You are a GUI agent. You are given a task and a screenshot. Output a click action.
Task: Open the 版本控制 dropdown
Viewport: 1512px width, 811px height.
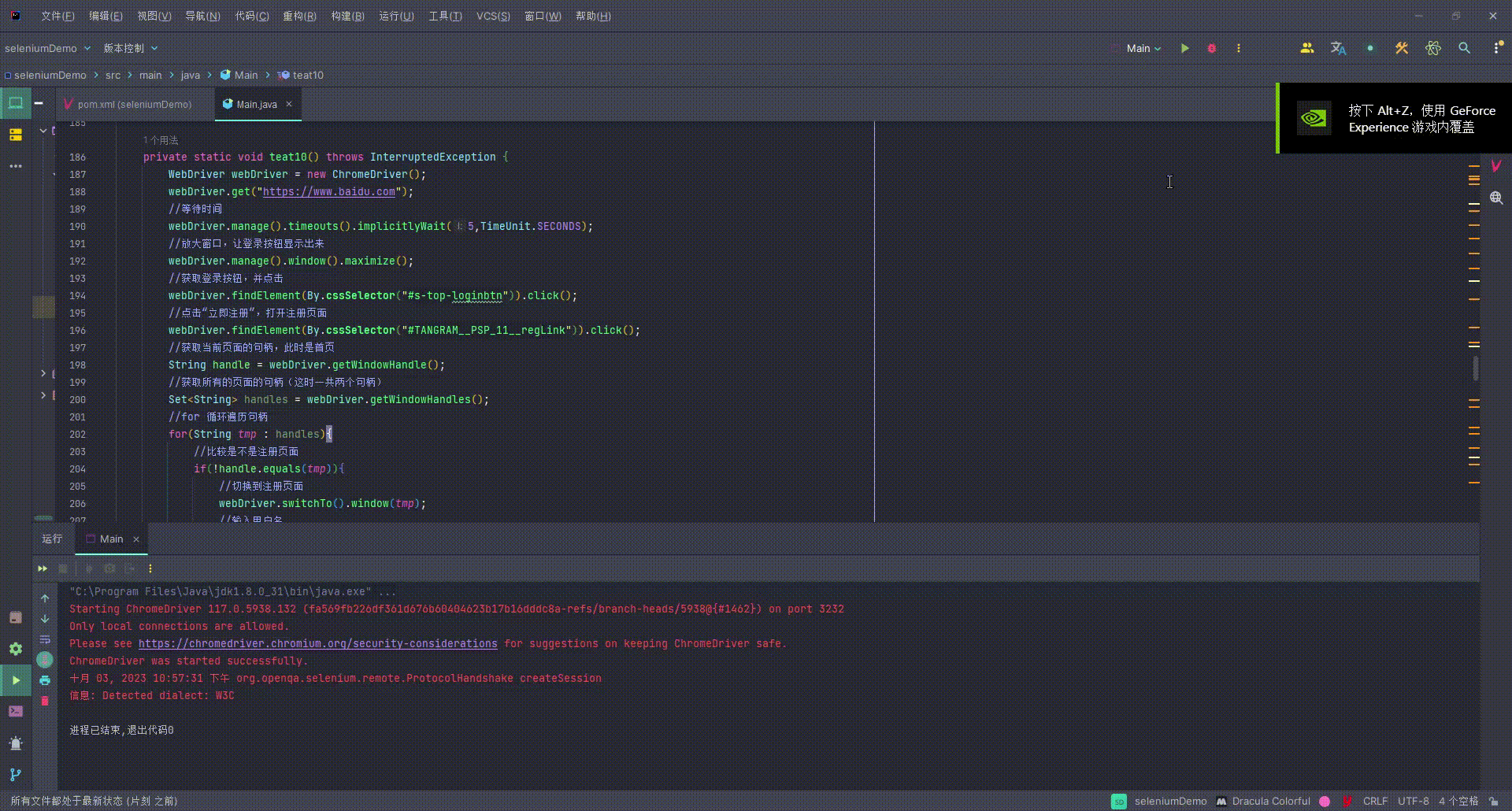(x=131, y=48)
